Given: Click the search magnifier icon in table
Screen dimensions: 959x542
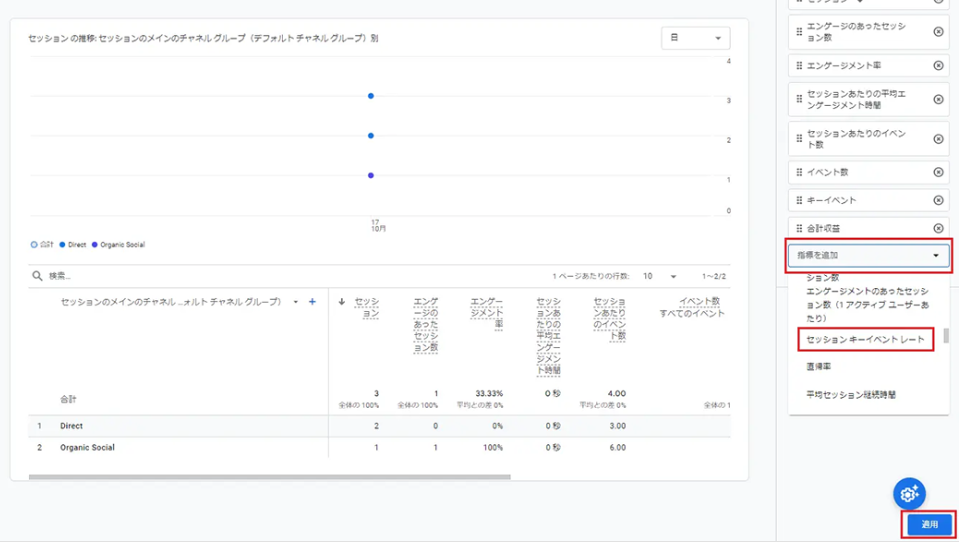Looking at the screenshot, I should pos(37,276).
